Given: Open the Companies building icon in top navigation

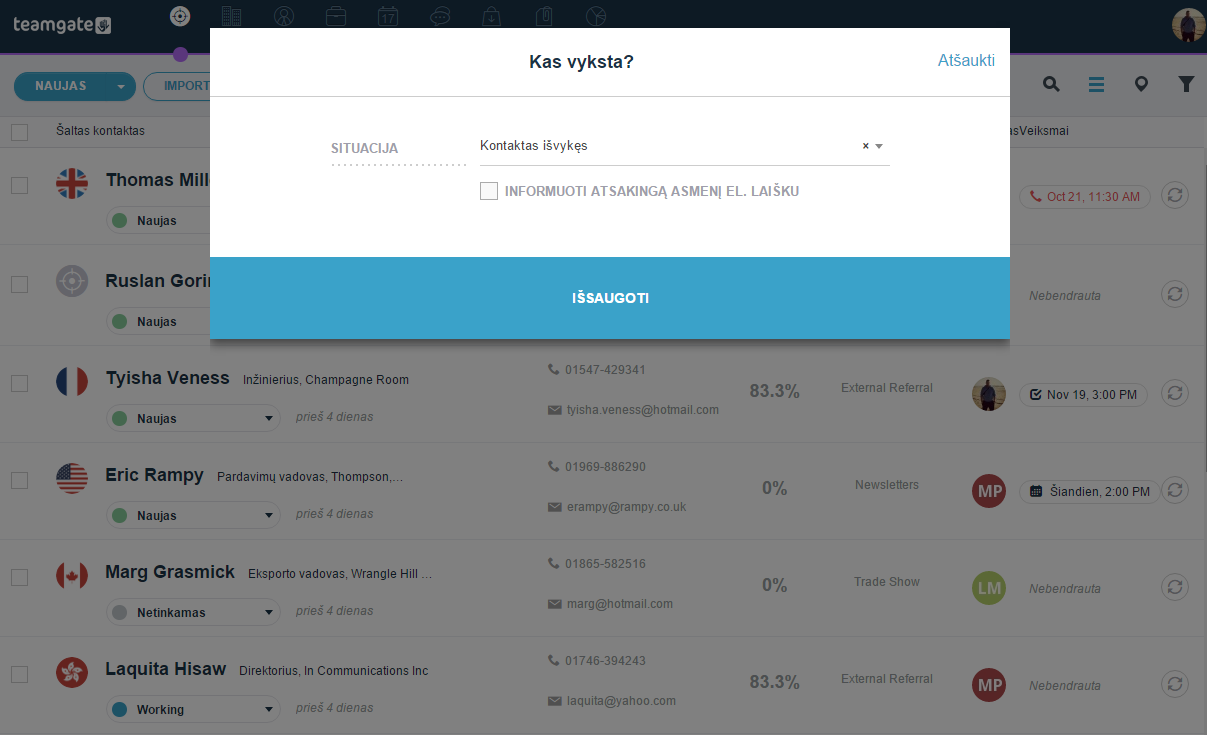Looking at the screenshot, I should click(x=232, y=16).
